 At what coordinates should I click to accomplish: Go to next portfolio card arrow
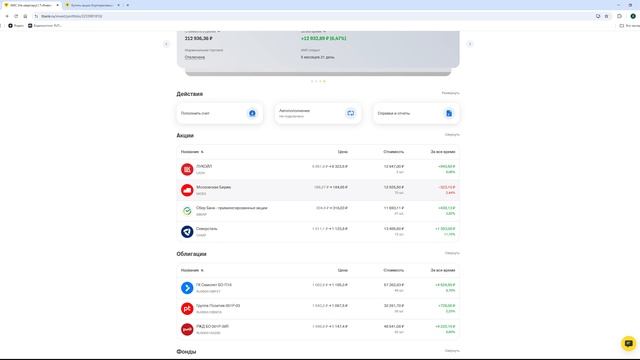470,44
